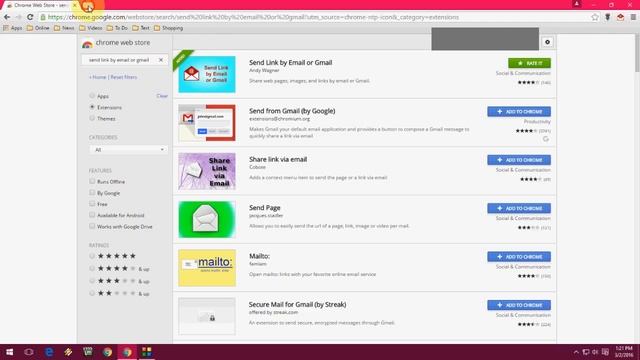The height and width of the screenshot is (360, 640).
Task: Open the Chrome menu icon
Action: coord(633,17)
